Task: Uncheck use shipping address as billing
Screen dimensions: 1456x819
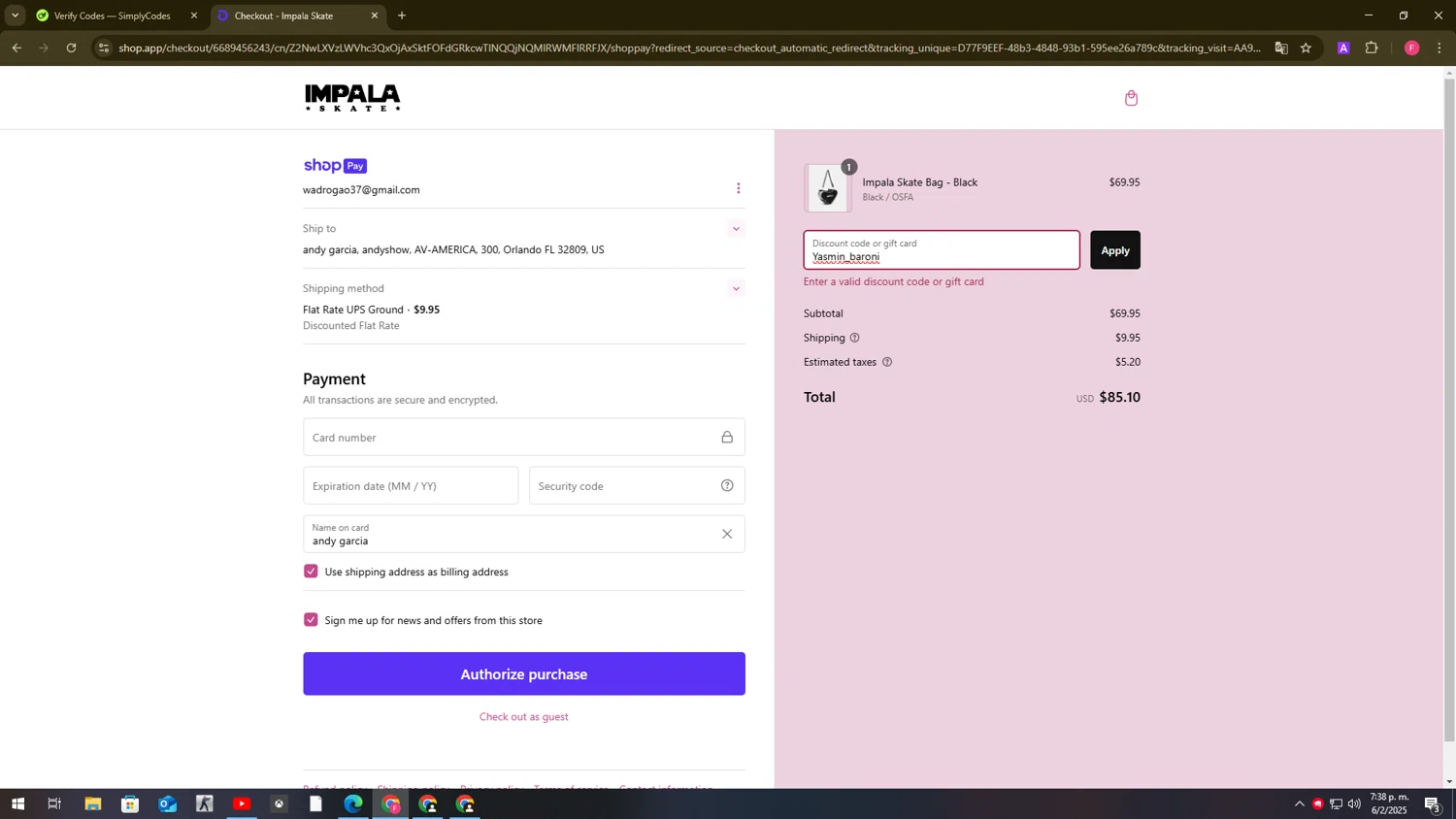Action: click(x=311, y=572)
